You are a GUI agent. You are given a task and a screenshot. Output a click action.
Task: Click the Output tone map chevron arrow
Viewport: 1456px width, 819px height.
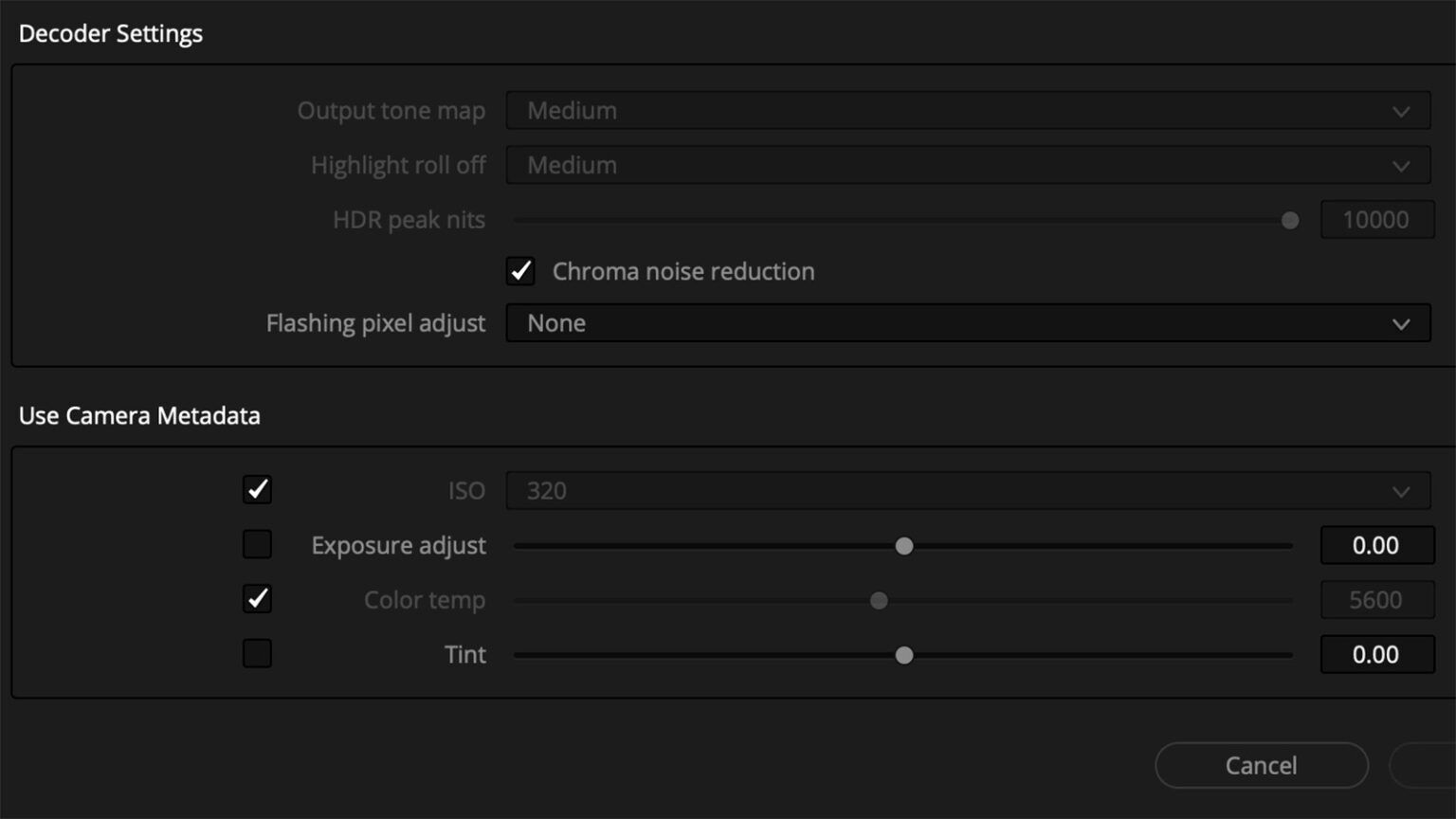pyautogui.click(x=1402, y=111)
